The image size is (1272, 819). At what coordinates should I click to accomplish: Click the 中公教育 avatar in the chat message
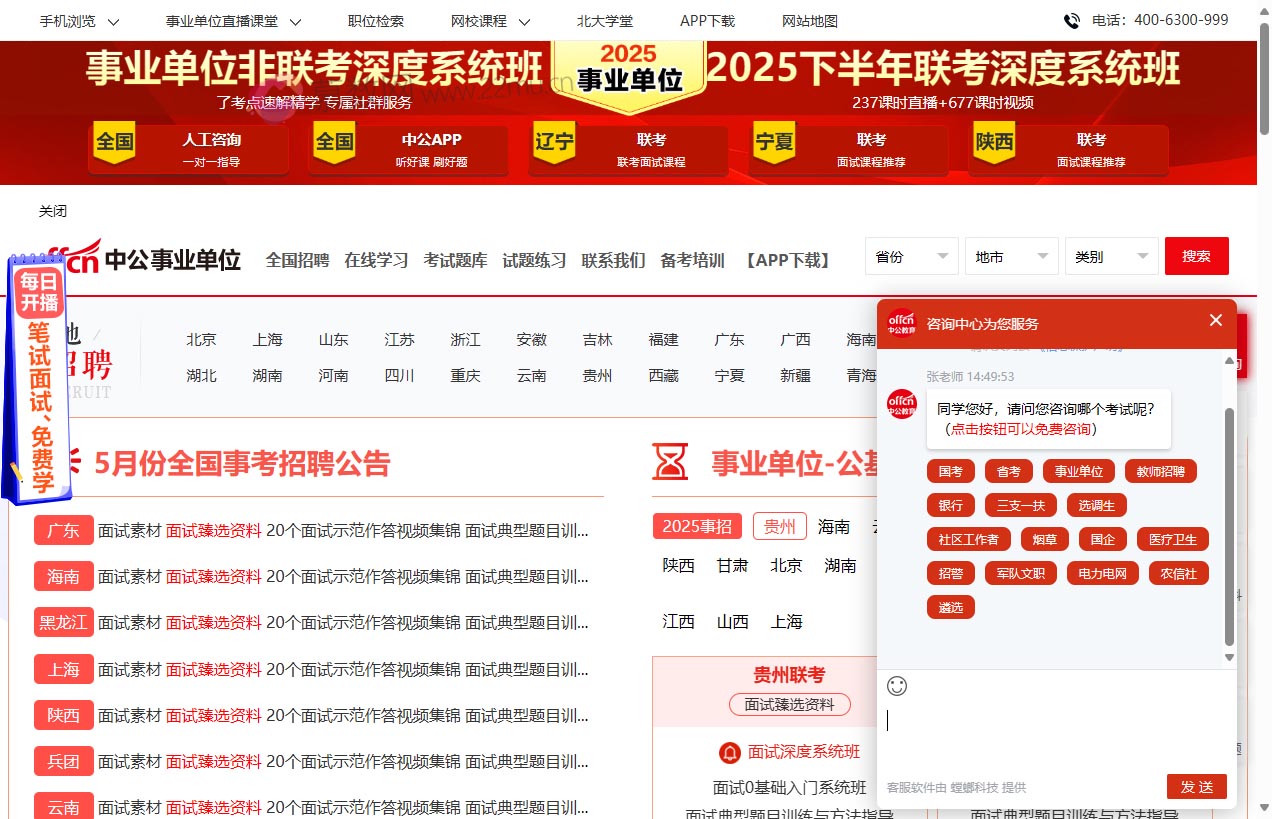tap(901, 405)
